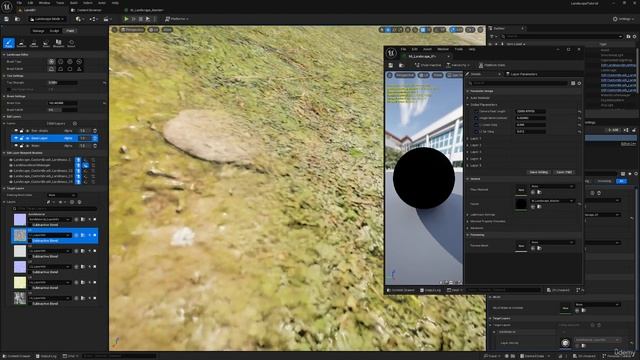Image resolution: width=640 pixels, height=360 pixels.
Task: Click the material Details search field
Action: coord(518,83)
